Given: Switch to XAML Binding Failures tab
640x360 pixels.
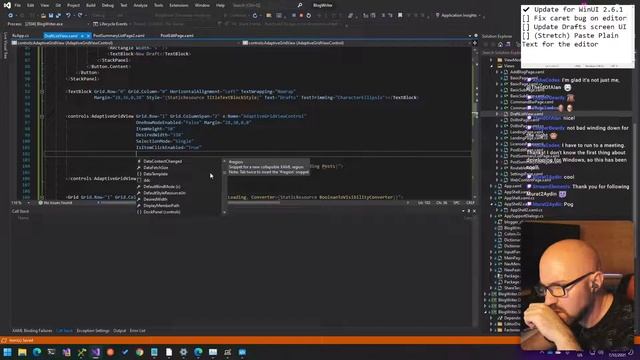Looking at the screenshot, I should (32, 331).
